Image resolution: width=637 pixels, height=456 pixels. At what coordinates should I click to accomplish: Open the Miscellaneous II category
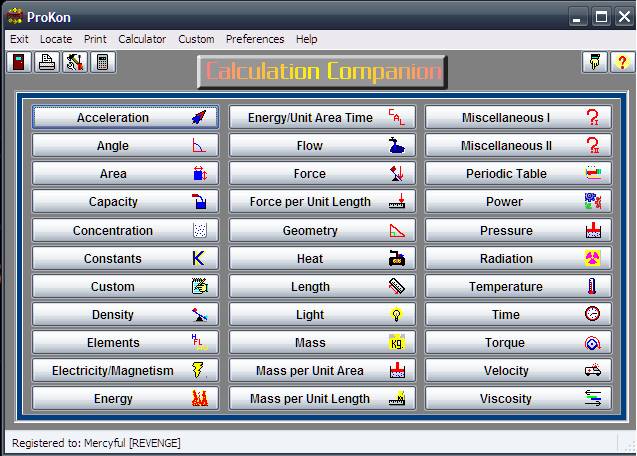point(518,145)
